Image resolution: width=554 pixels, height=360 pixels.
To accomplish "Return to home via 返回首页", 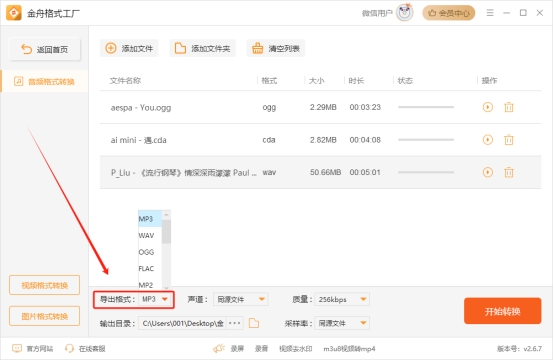I will click(x=45, y=49).
